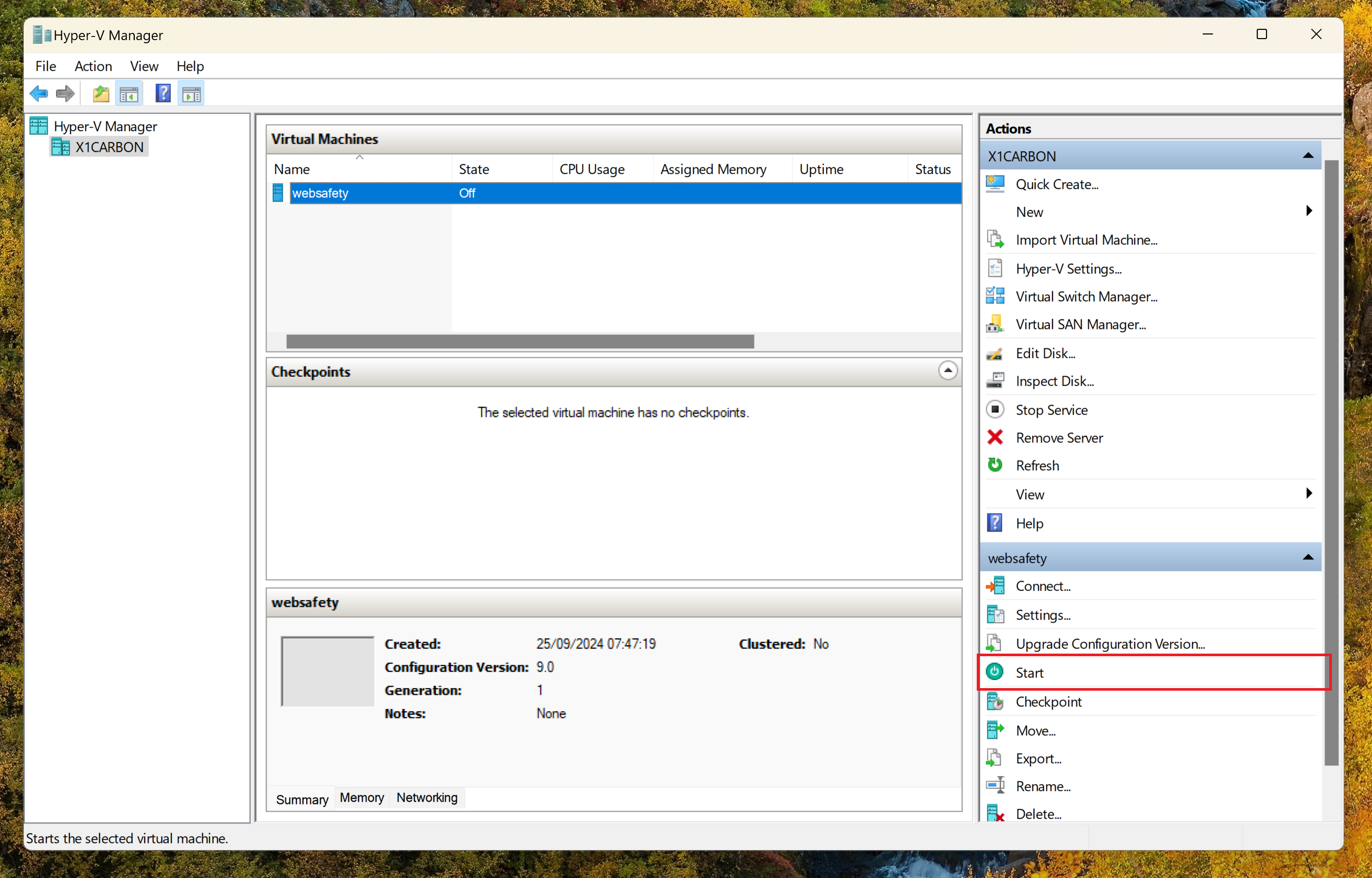Sort virtual machines by the Name column

pos(359,169)
